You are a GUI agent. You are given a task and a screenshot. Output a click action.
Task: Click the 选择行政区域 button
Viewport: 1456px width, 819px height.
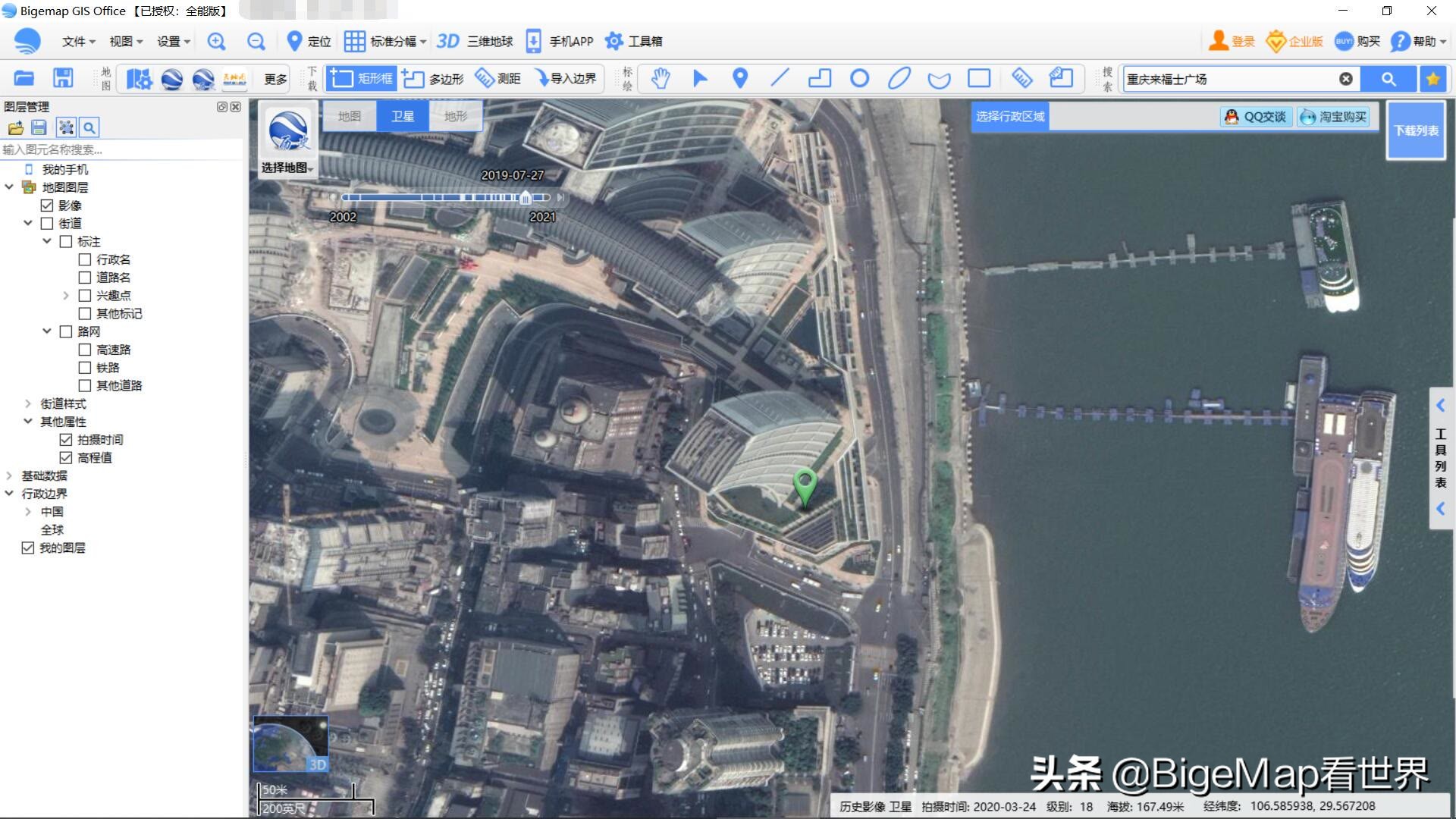click(x=1010, y=116)
